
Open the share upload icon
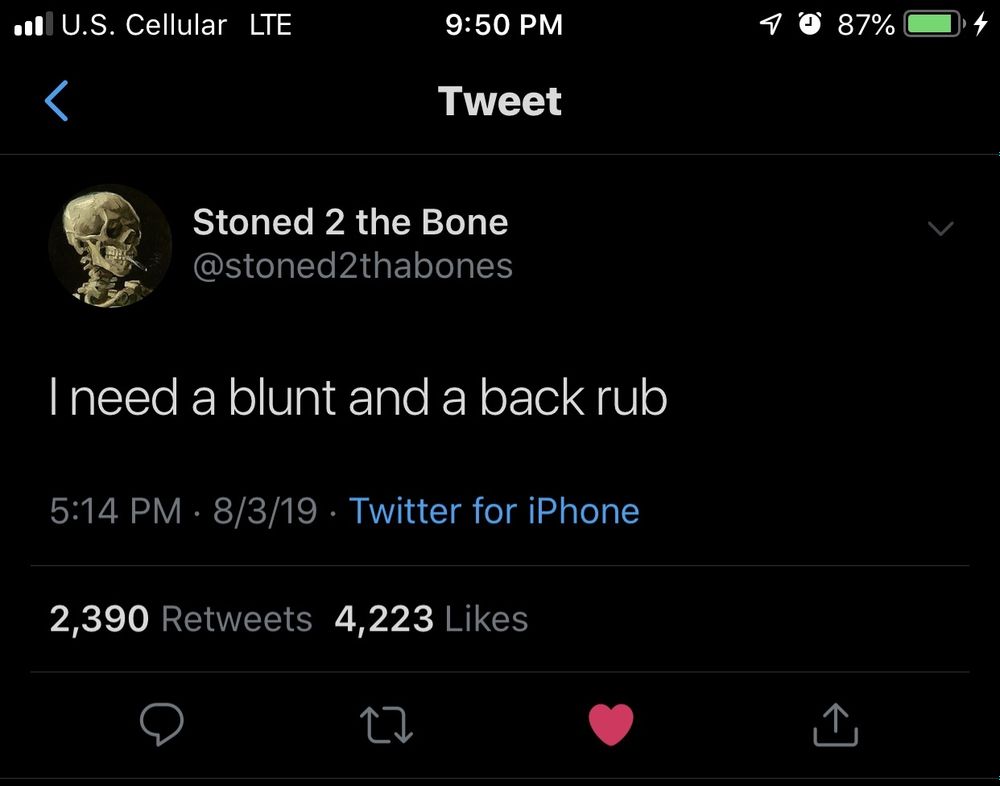835,725
